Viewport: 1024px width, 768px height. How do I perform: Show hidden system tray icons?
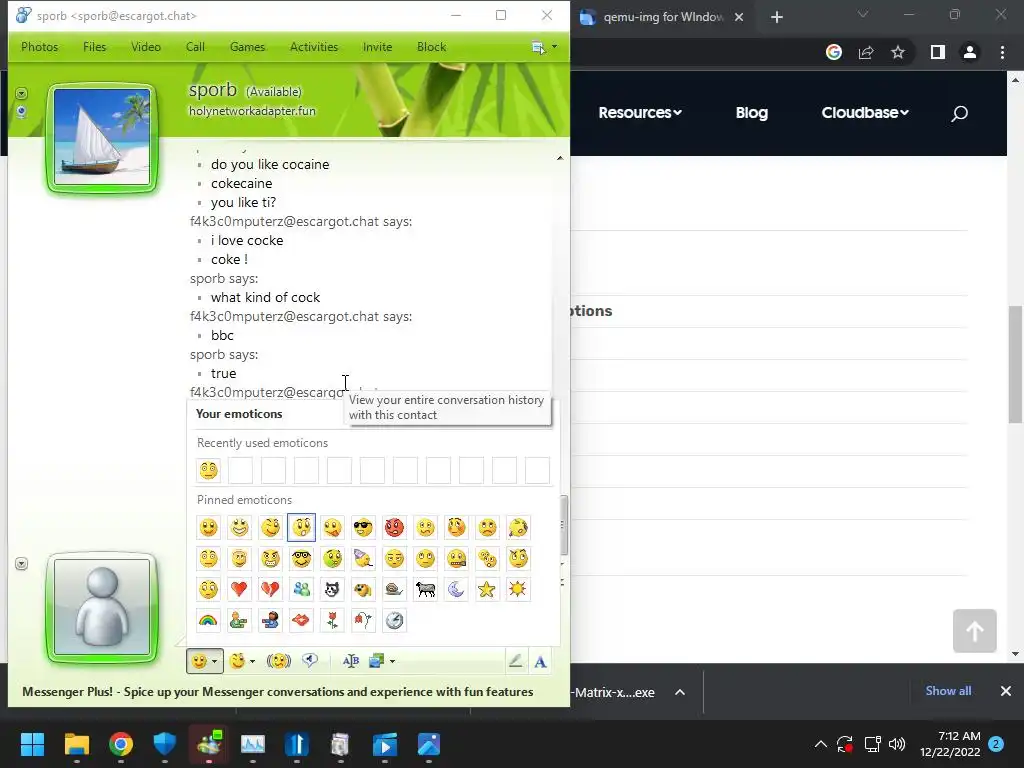[821, 744]
